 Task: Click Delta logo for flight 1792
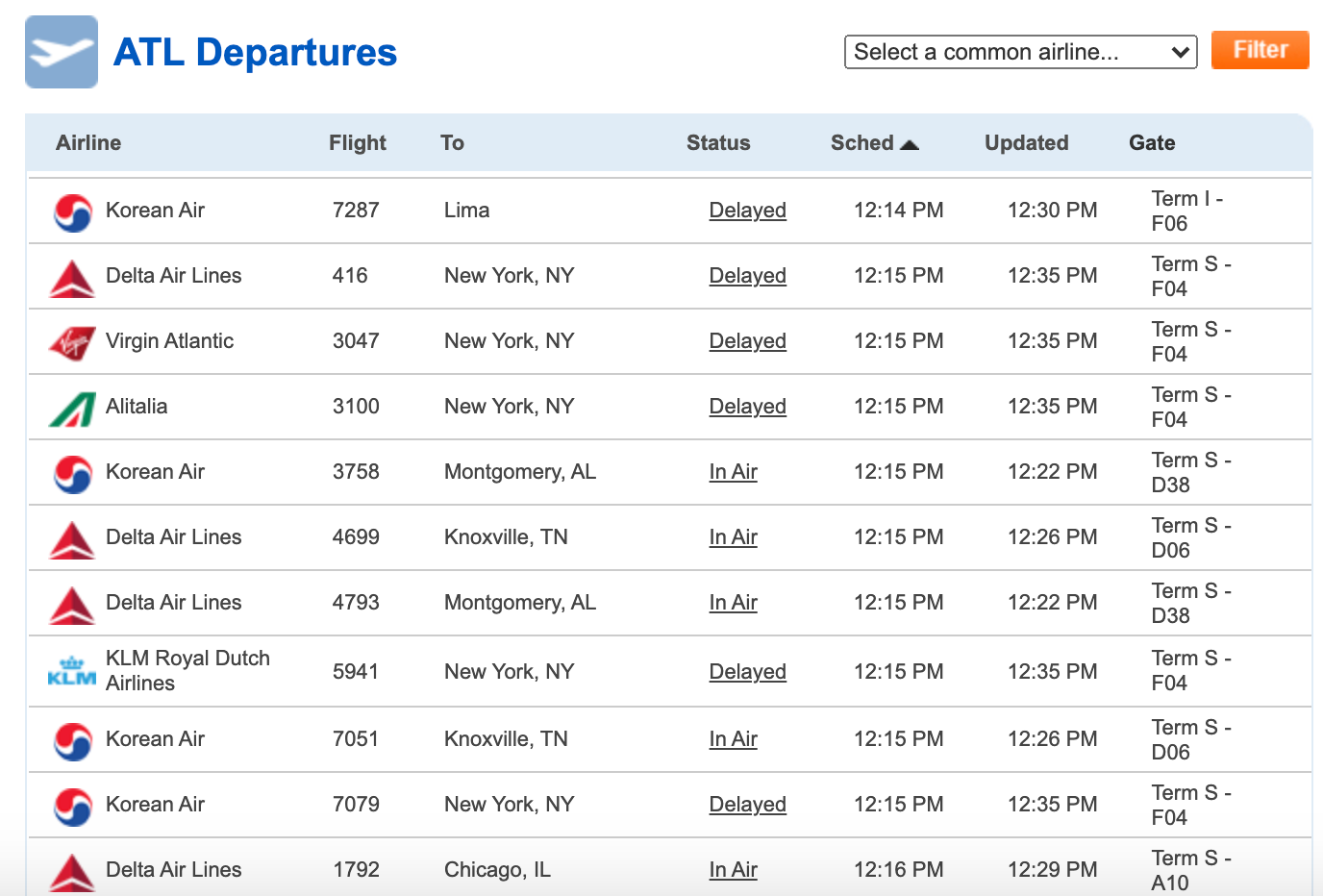[x=72, y=872]
